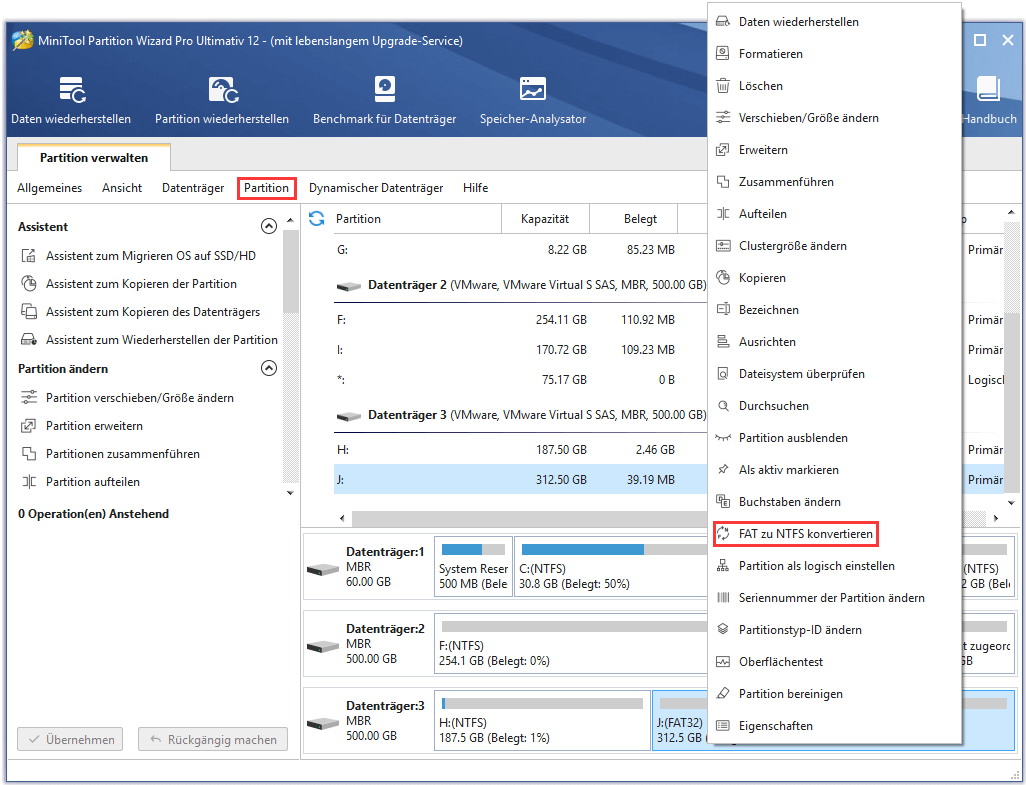Start Assistent zum Kopieren des Datenträgers
The width and height of the screenshot is (1026, 785).
[x=152, y=312]
